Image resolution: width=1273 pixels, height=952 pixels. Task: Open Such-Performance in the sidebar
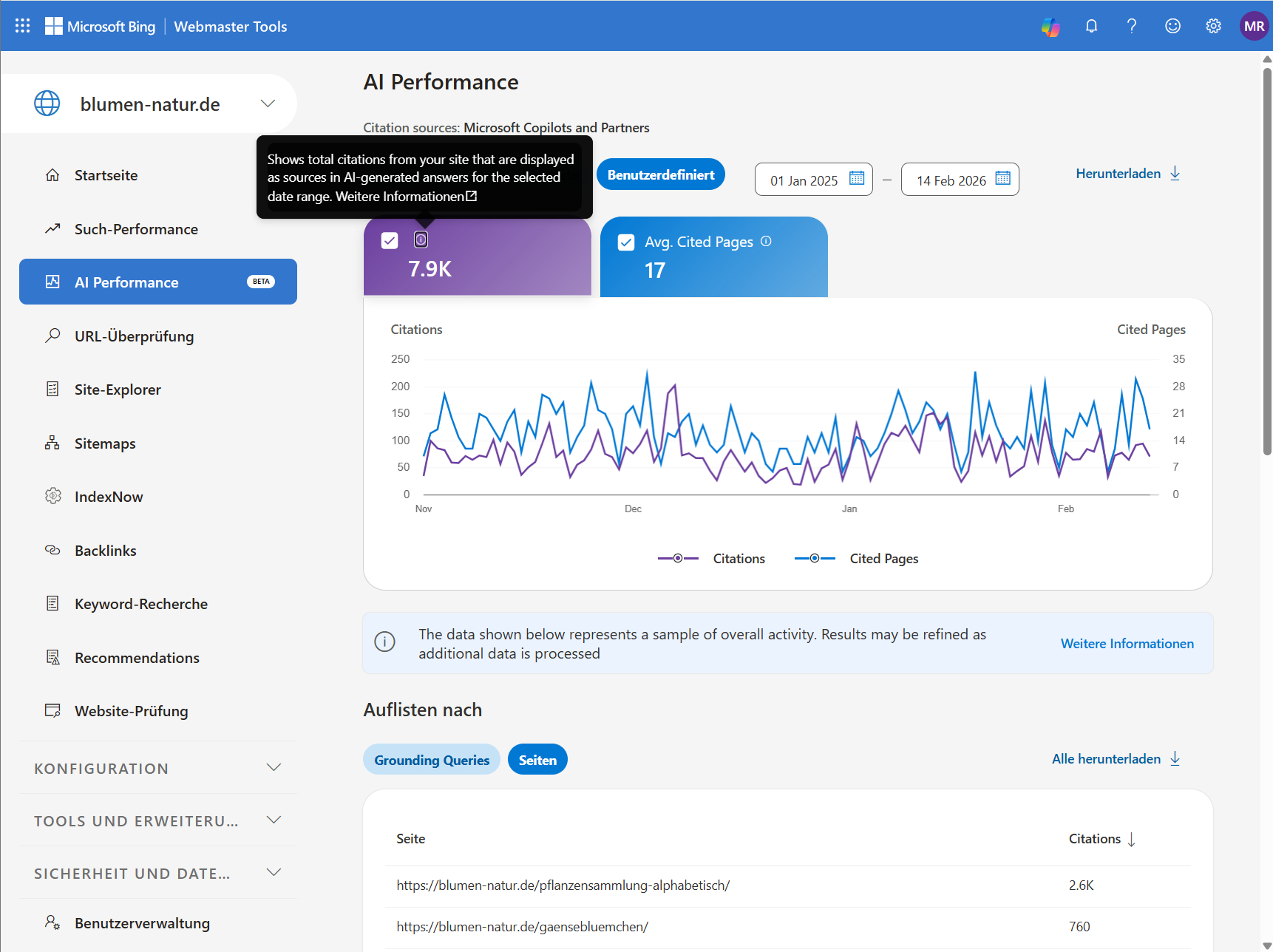tap(136, 229)
